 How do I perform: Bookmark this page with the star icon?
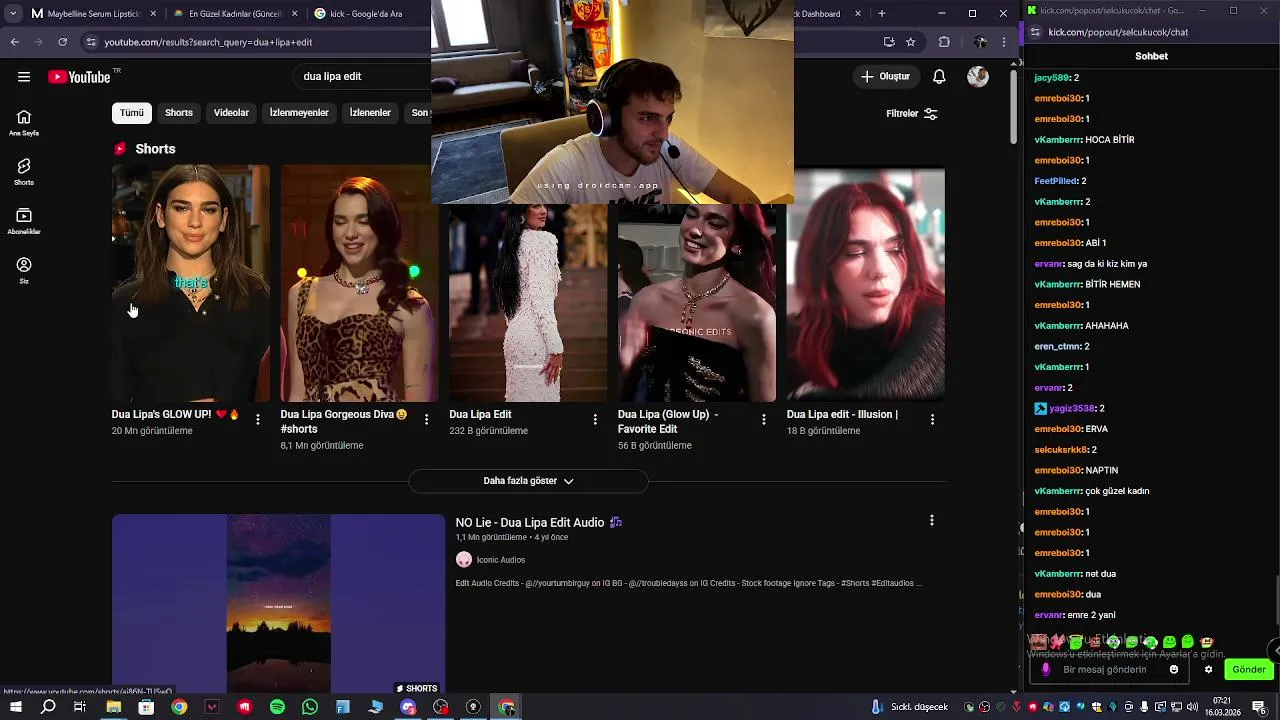(x=910, y=42)
